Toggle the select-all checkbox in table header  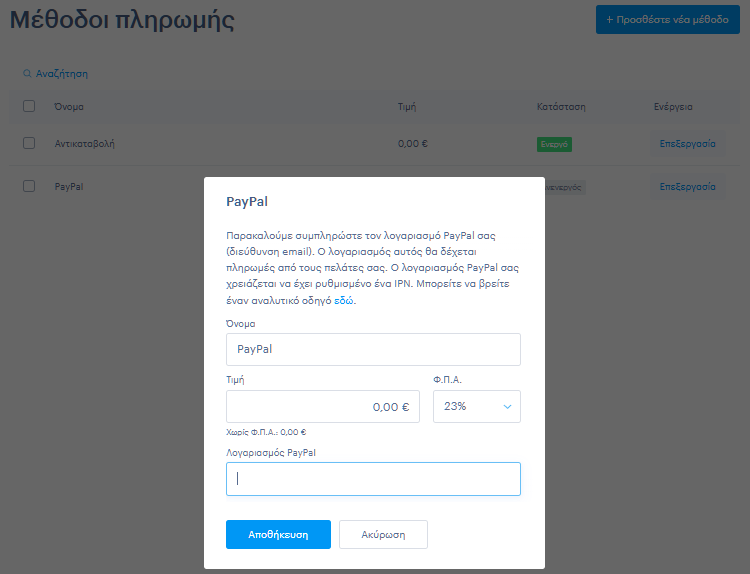29,106
